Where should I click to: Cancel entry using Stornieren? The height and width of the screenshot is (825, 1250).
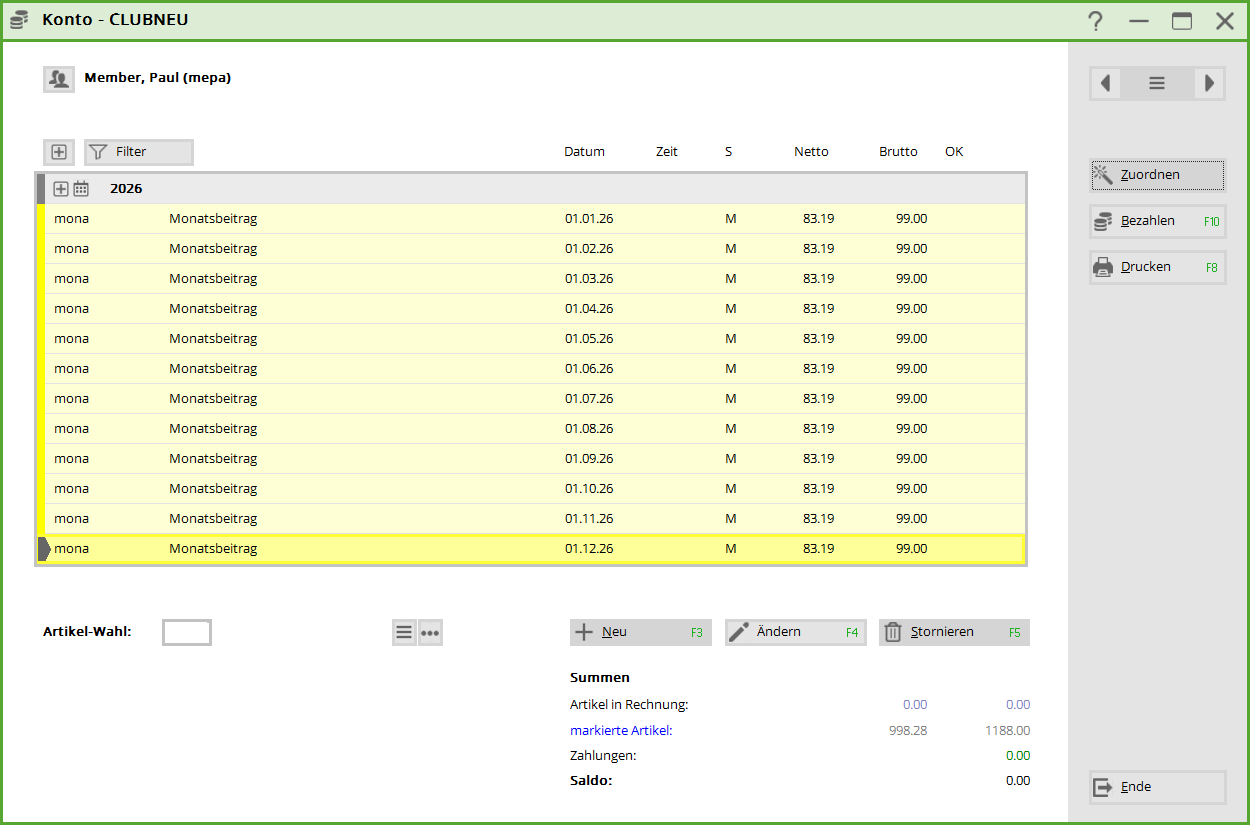coord(953,632)
